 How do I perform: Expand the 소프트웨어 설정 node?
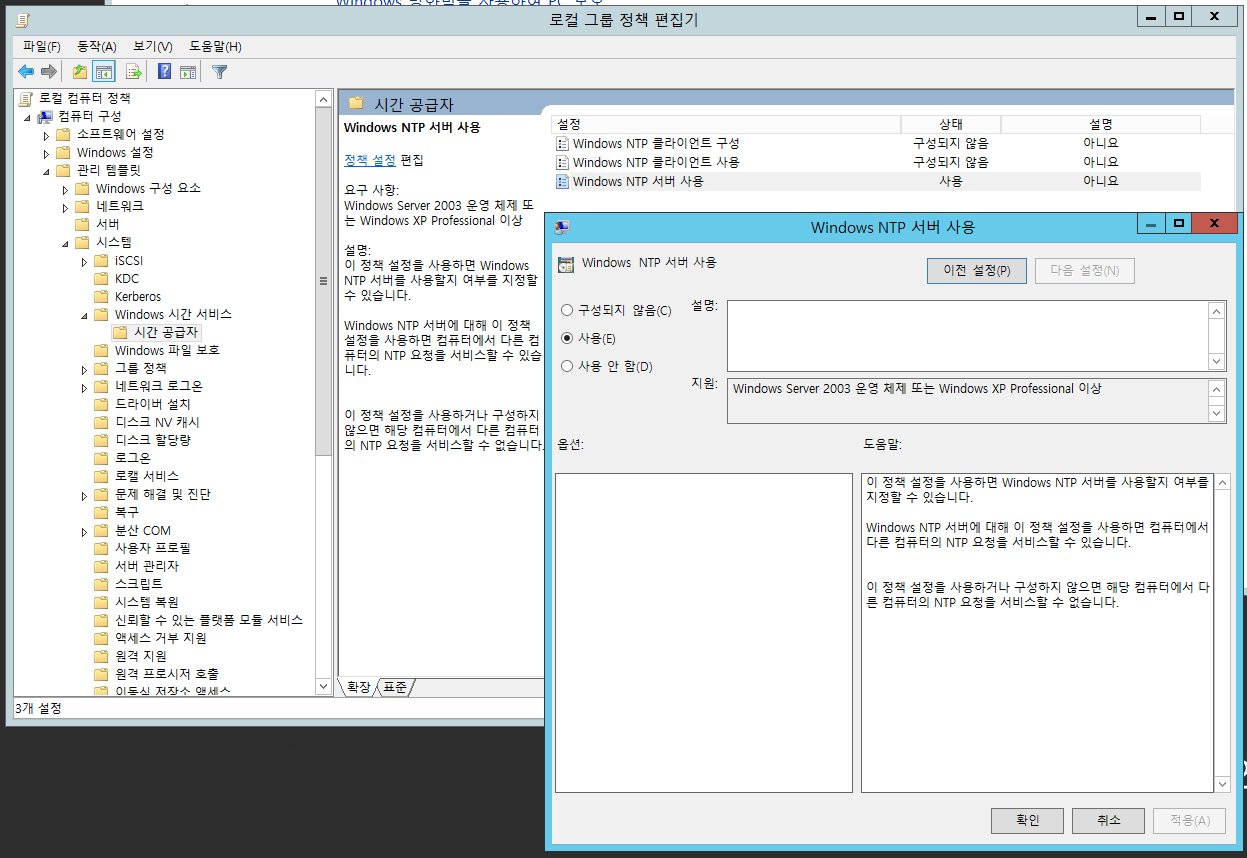click(46, 135)
